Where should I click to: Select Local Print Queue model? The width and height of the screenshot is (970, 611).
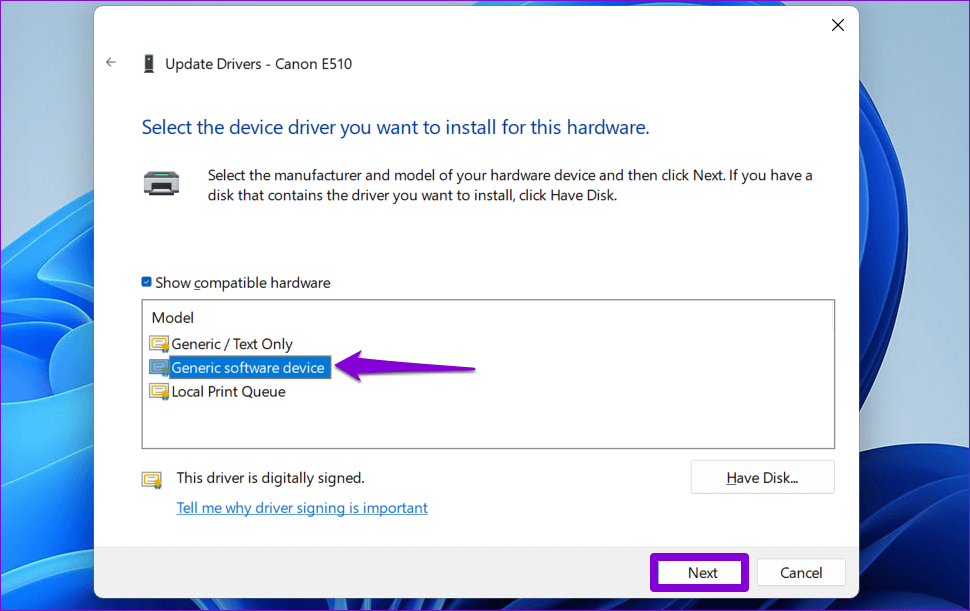(x=228, y=391)
